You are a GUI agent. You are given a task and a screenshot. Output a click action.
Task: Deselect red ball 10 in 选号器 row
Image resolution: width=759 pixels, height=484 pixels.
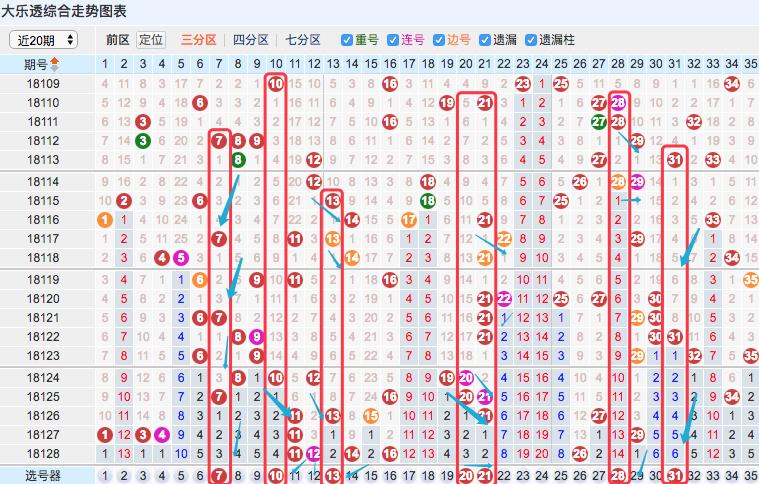point(276,476)
